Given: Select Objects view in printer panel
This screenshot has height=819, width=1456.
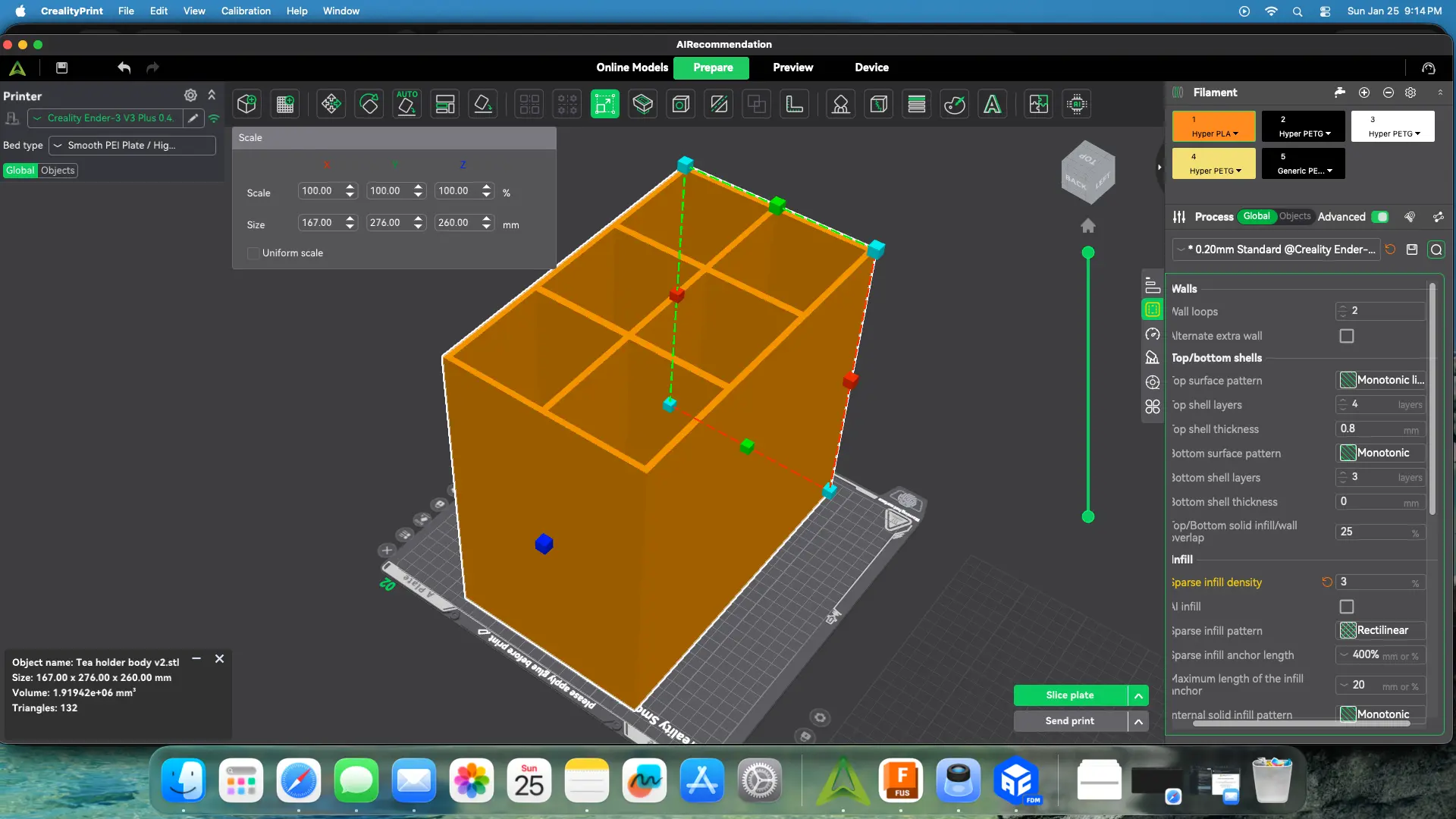Looking at the screenshot, I should (58, 171).
